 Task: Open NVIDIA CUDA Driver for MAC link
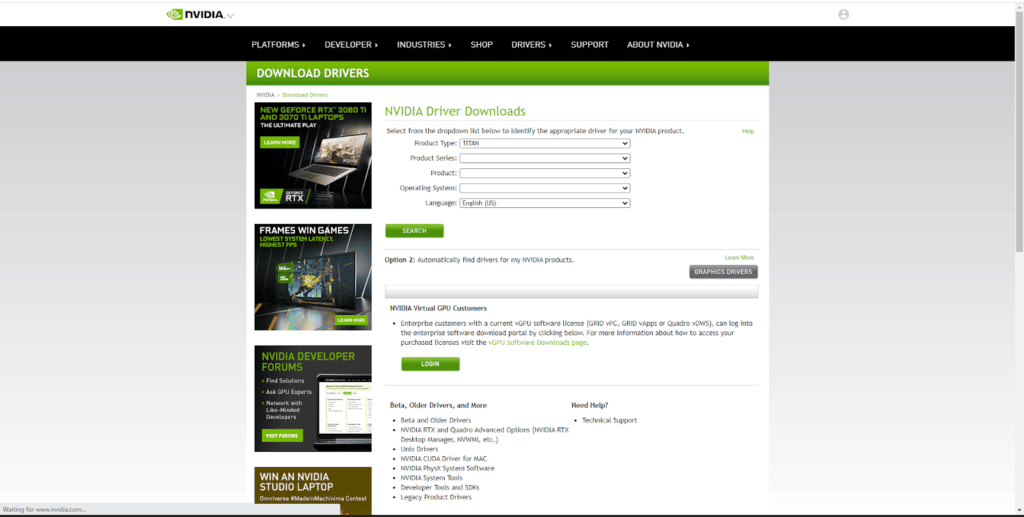443,458
